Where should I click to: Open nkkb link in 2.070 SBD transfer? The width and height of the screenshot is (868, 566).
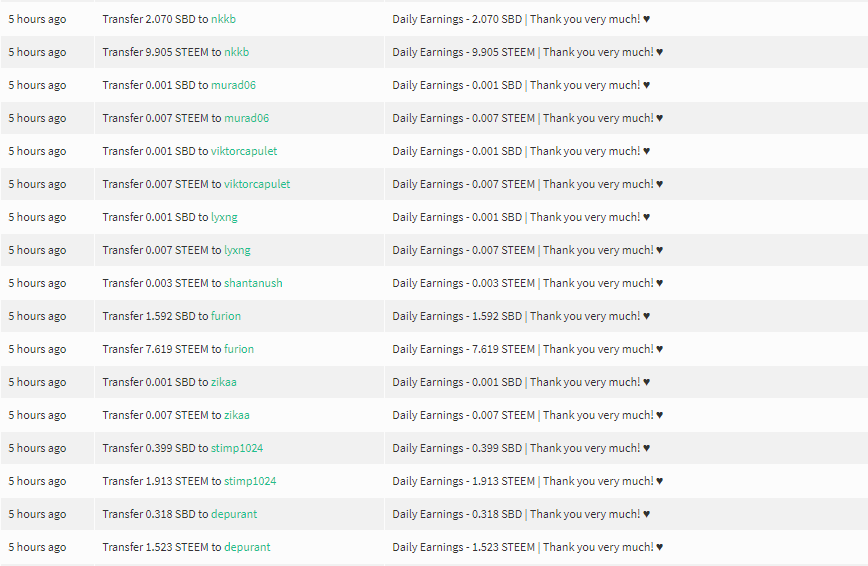click(x=223, y=19)
